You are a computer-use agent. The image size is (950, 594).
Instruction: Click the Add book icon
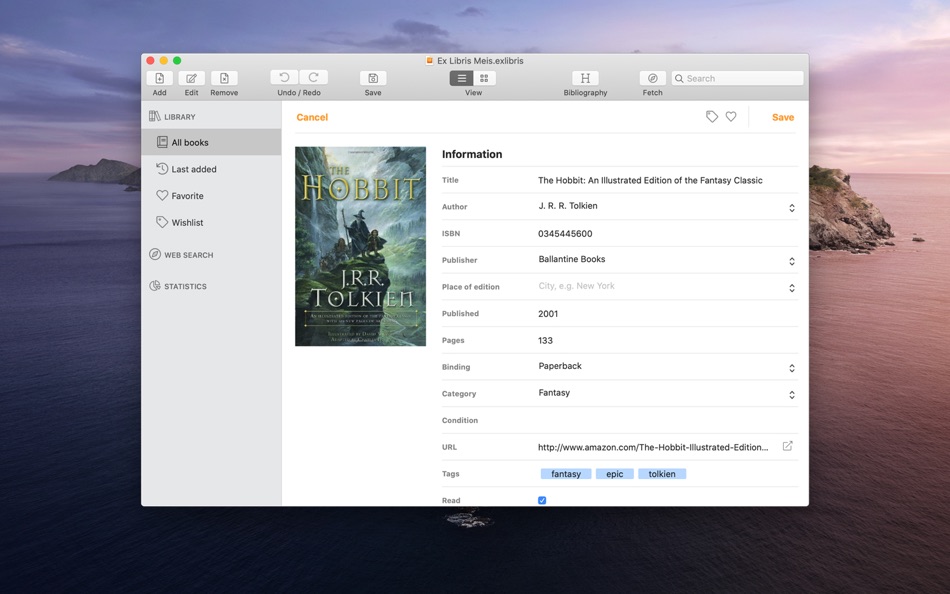pos(159,77)
